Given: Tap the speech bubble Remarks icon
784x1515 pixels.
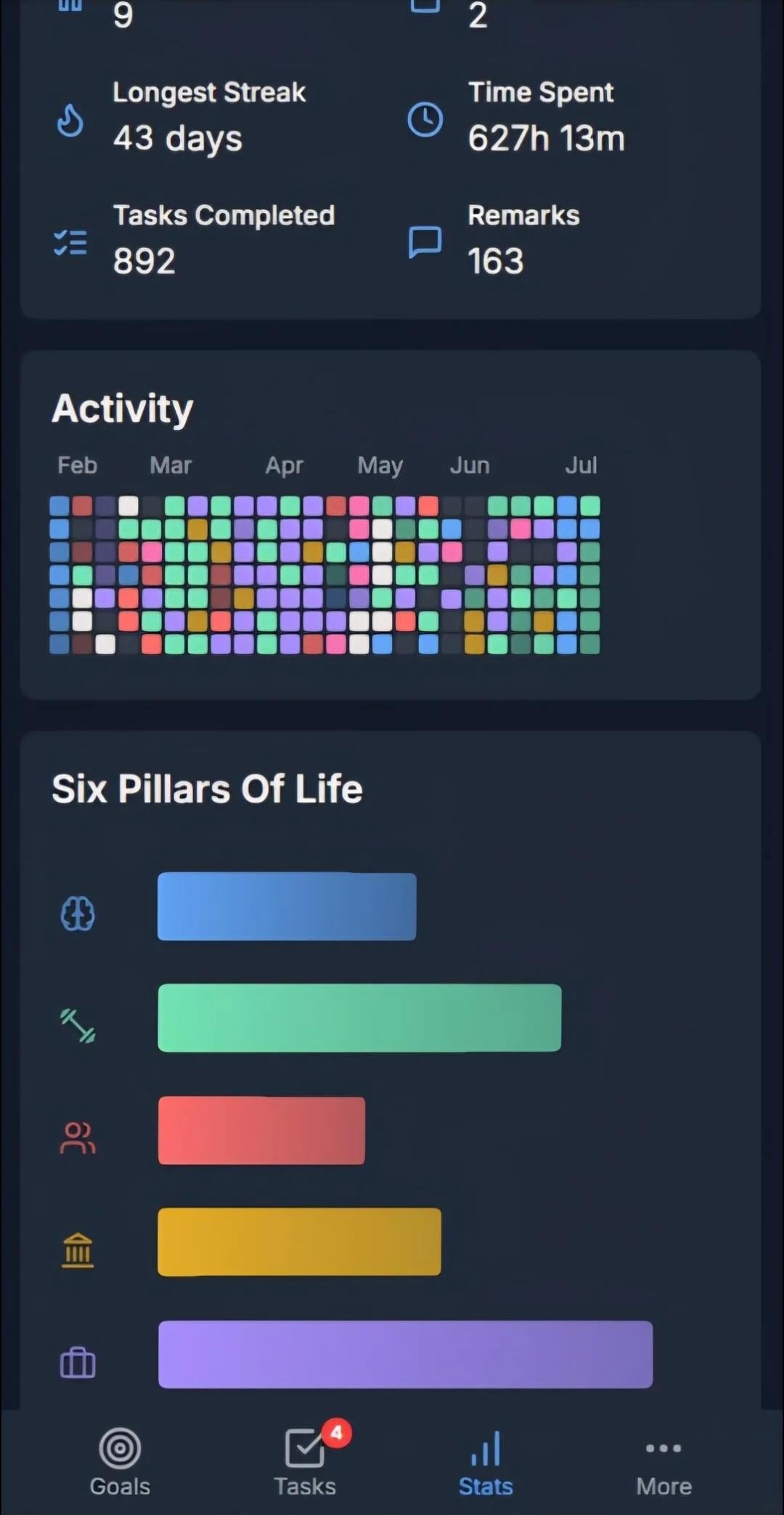Looking at the screenshot, I should 425,243.
